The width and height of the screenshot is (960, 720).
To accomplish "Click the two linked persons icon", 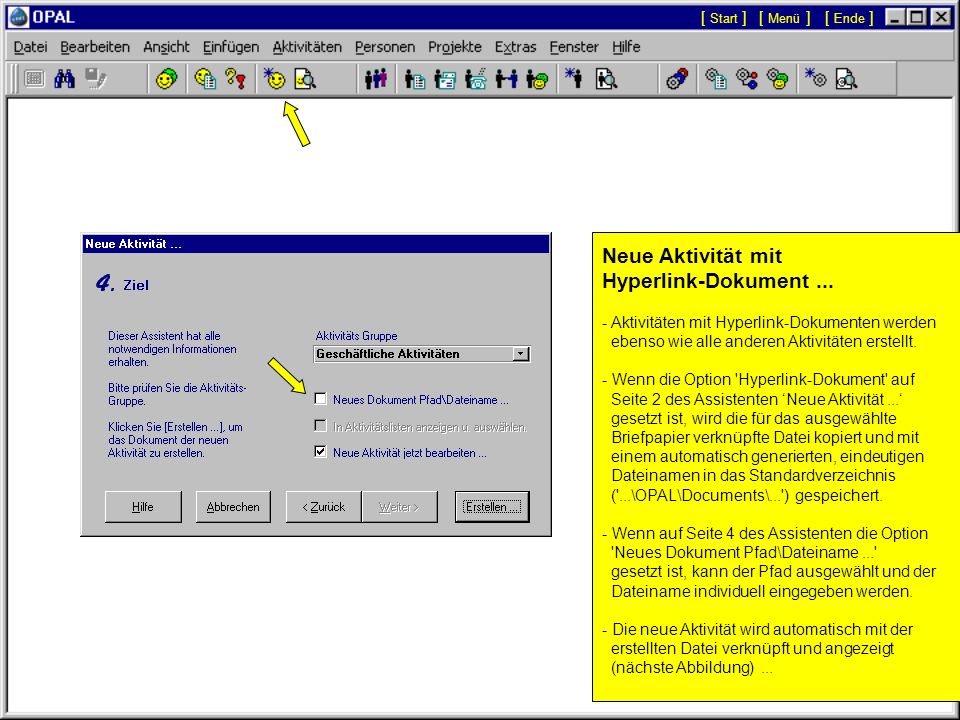I will pyautogui.click(x=506, y=78).
